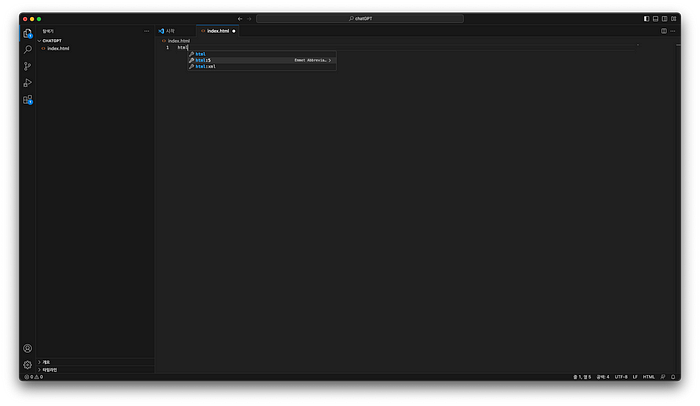Select the html:5 Emmet suggestion

coord(204,60)
